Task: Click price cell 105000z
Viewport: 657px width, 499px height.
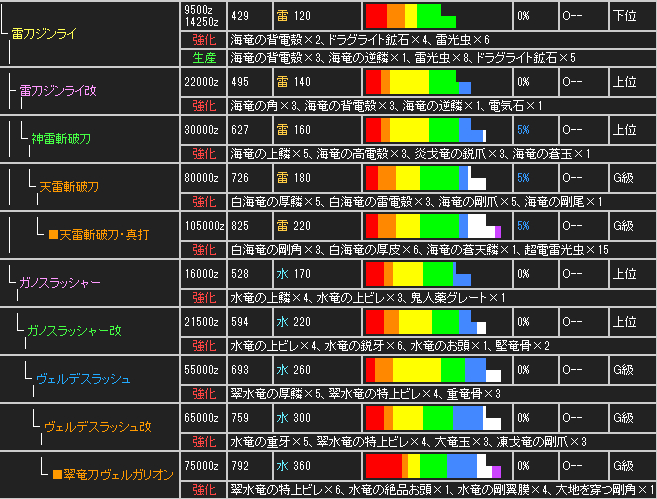Action: 204,226
